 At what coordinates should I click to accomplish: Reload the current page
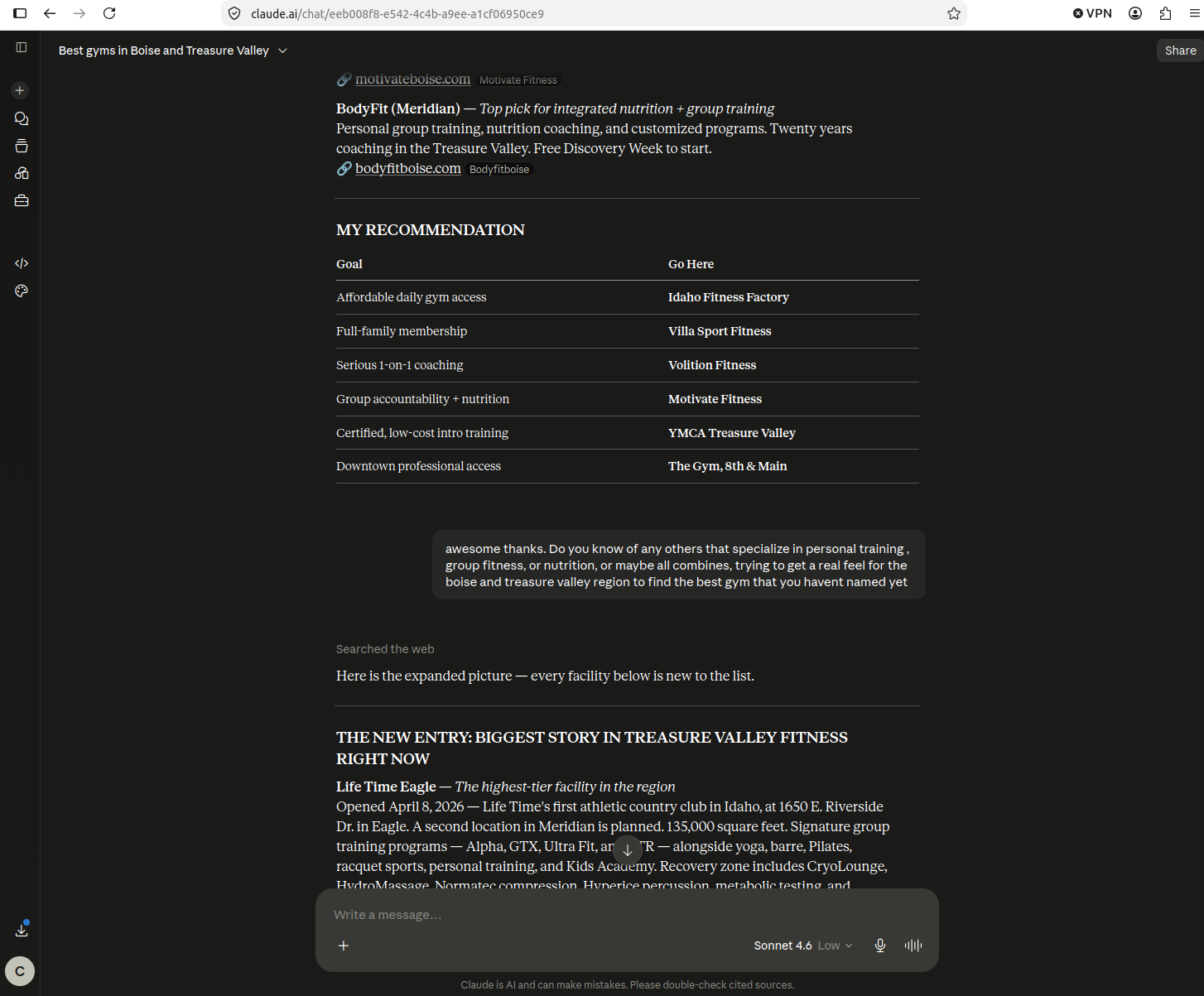[x=109, y=13]
